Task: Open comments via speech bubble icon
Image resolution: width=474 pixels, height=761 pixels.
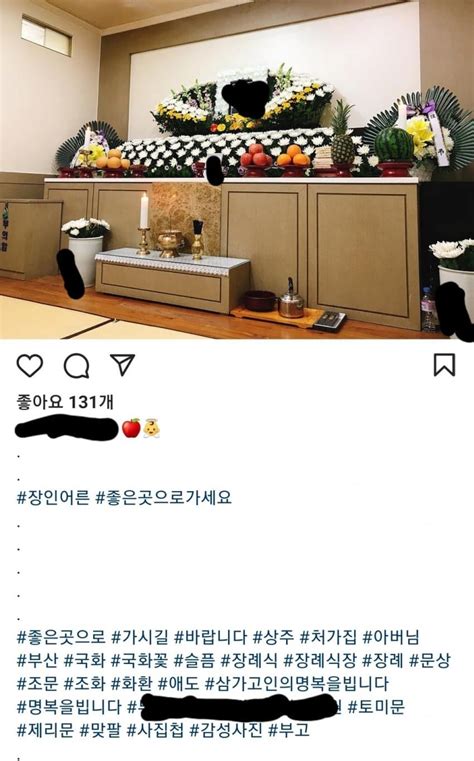Action: point(77,365)
